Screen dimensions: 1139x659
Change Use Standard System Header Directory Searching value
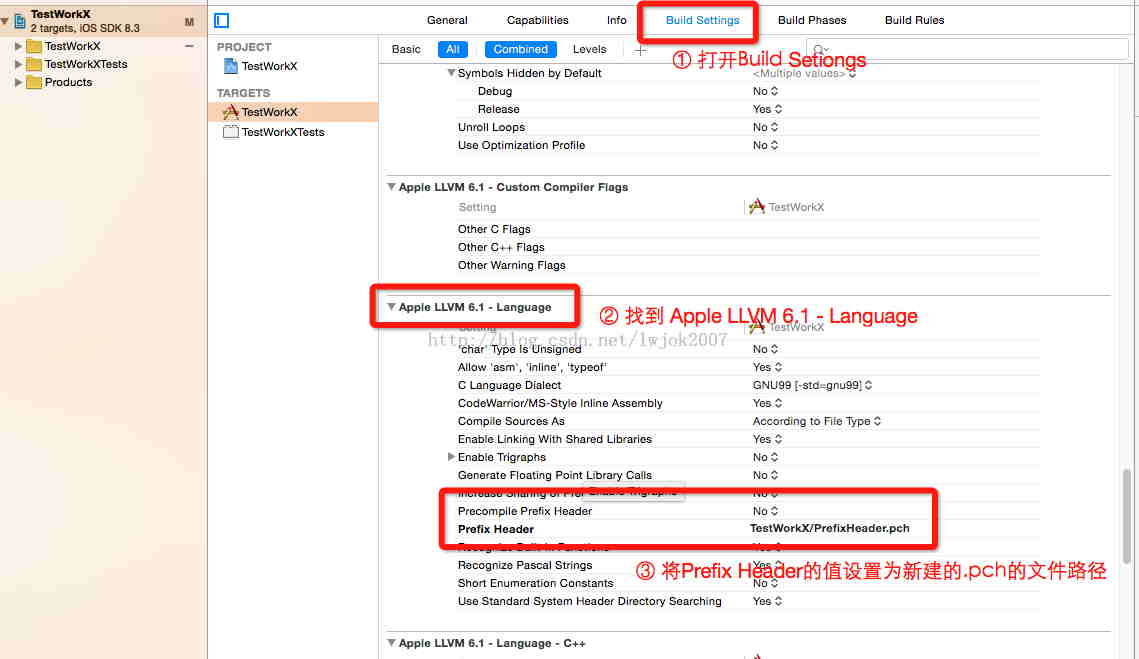(x=767, y=602)
